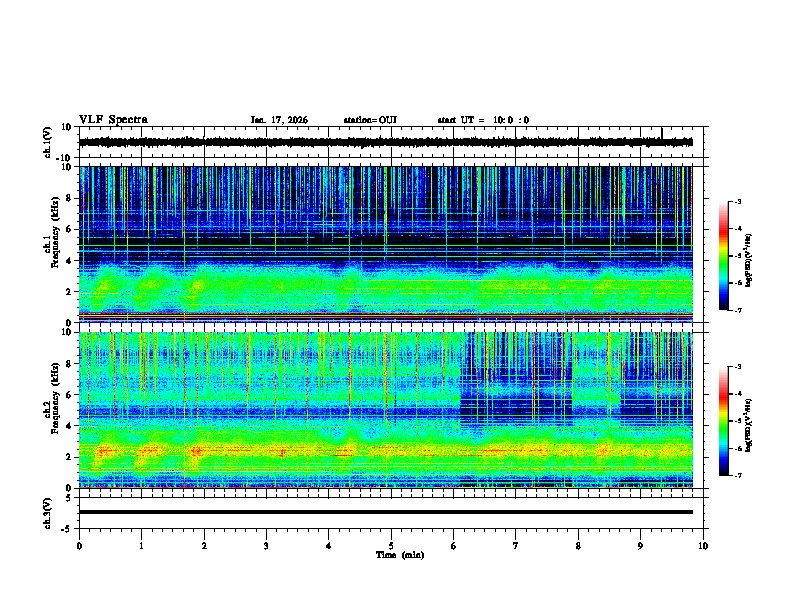Click the '6' kHz tick on ch.2 spectrogram axis
Viewport: 792px width, 612px height.
click(x=69, y=395)
